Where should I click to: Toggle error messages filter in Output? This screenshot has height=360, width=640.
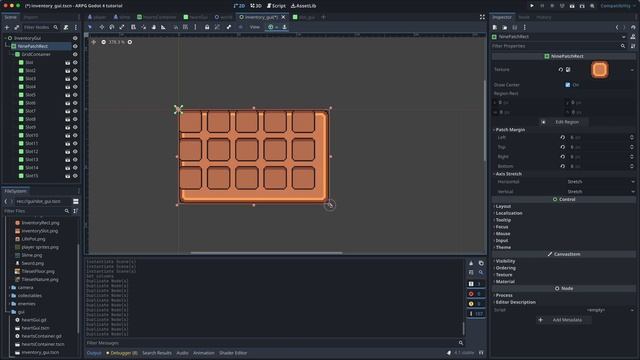(475, 294)
